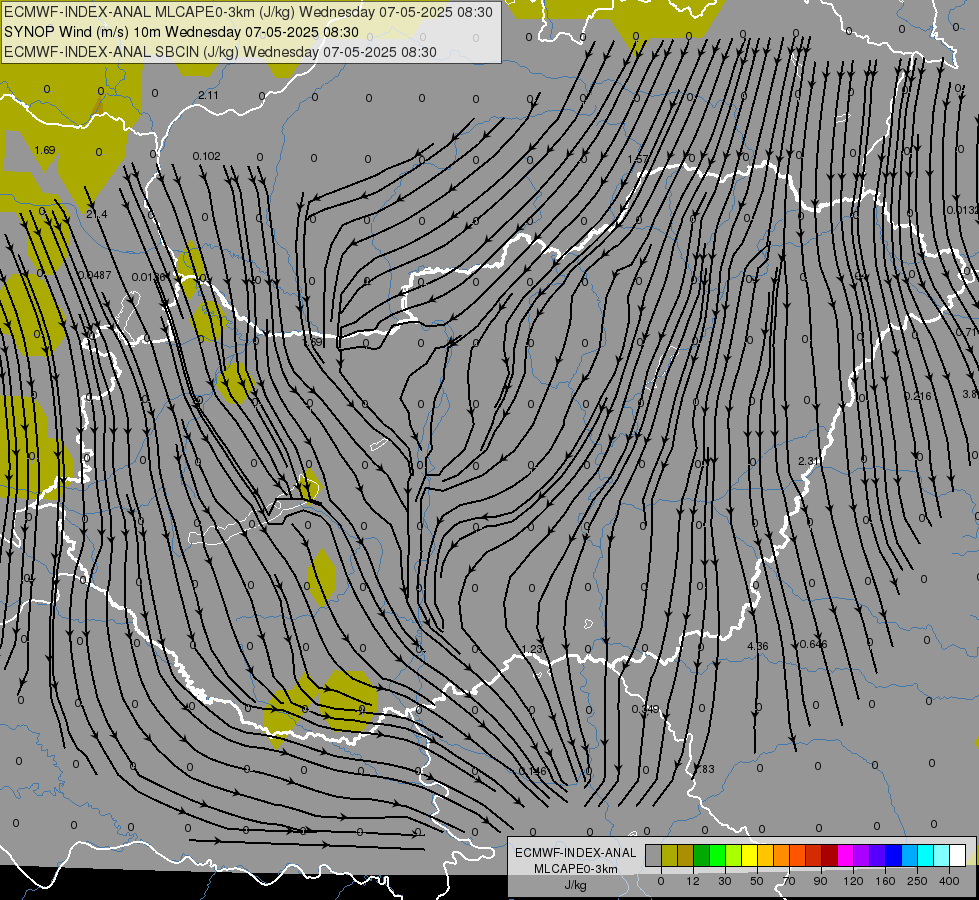Click the legend tick label 30
The width and height of the screenshot is (979, 900).
(725, 881)
